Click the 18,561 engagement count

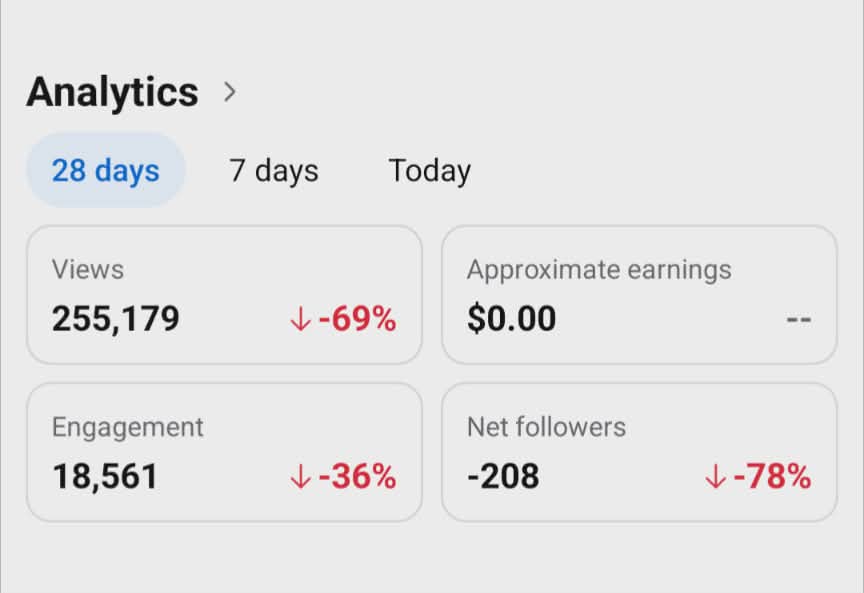105,476
